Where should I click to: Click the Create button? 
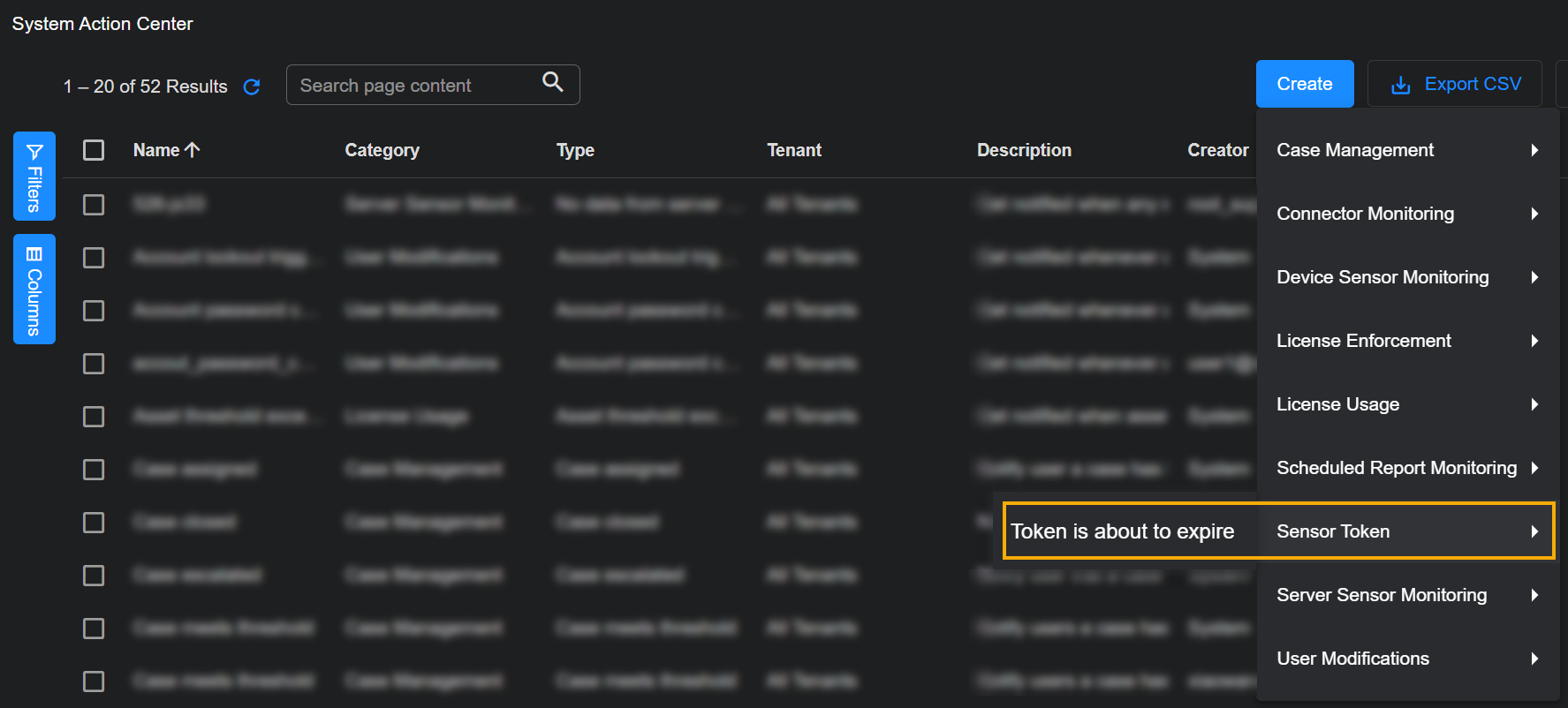click(x=1304, y=84)
